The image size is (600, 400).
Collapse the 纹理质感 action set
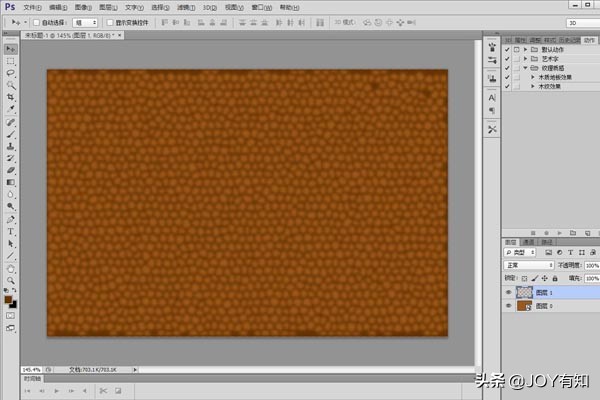tap(526, 68)
